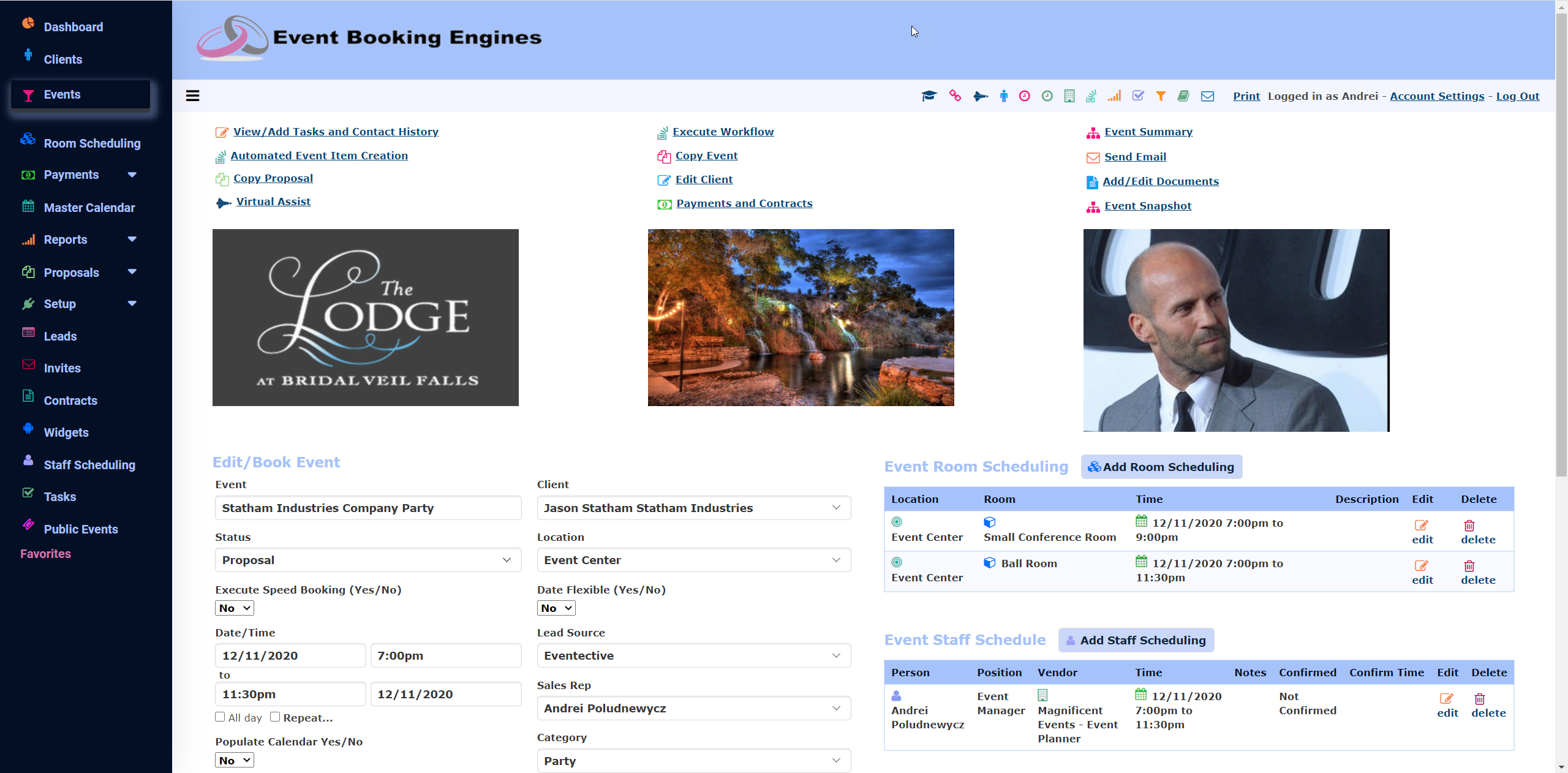1568x773 pixels.
Task: Click the graduation cap icon in toolbar
Action: pyautogui.click(x=929, y=96)
